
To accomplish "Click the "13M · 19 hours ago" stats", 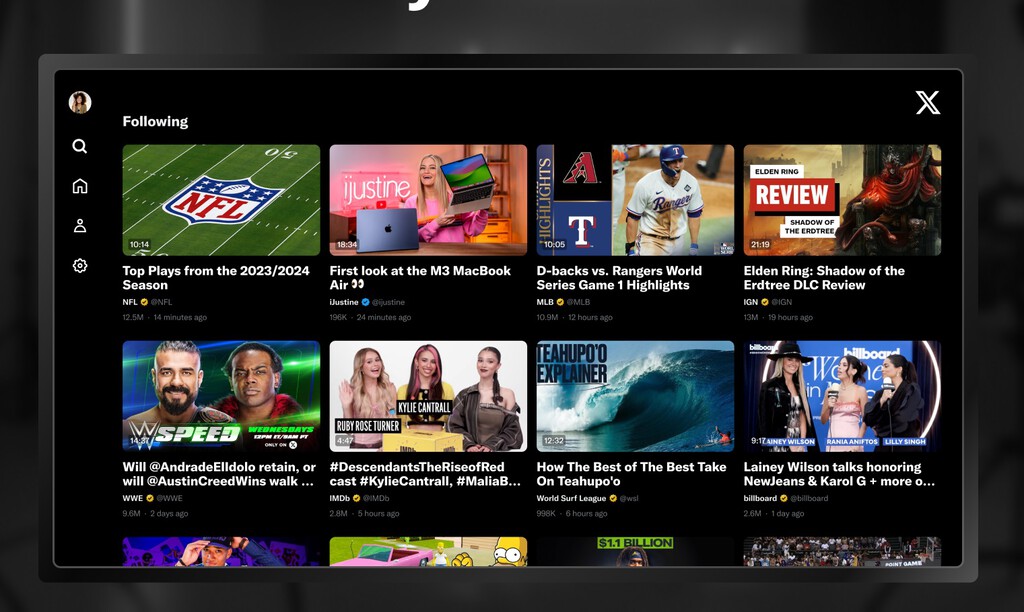I will (x=778, y=317).
